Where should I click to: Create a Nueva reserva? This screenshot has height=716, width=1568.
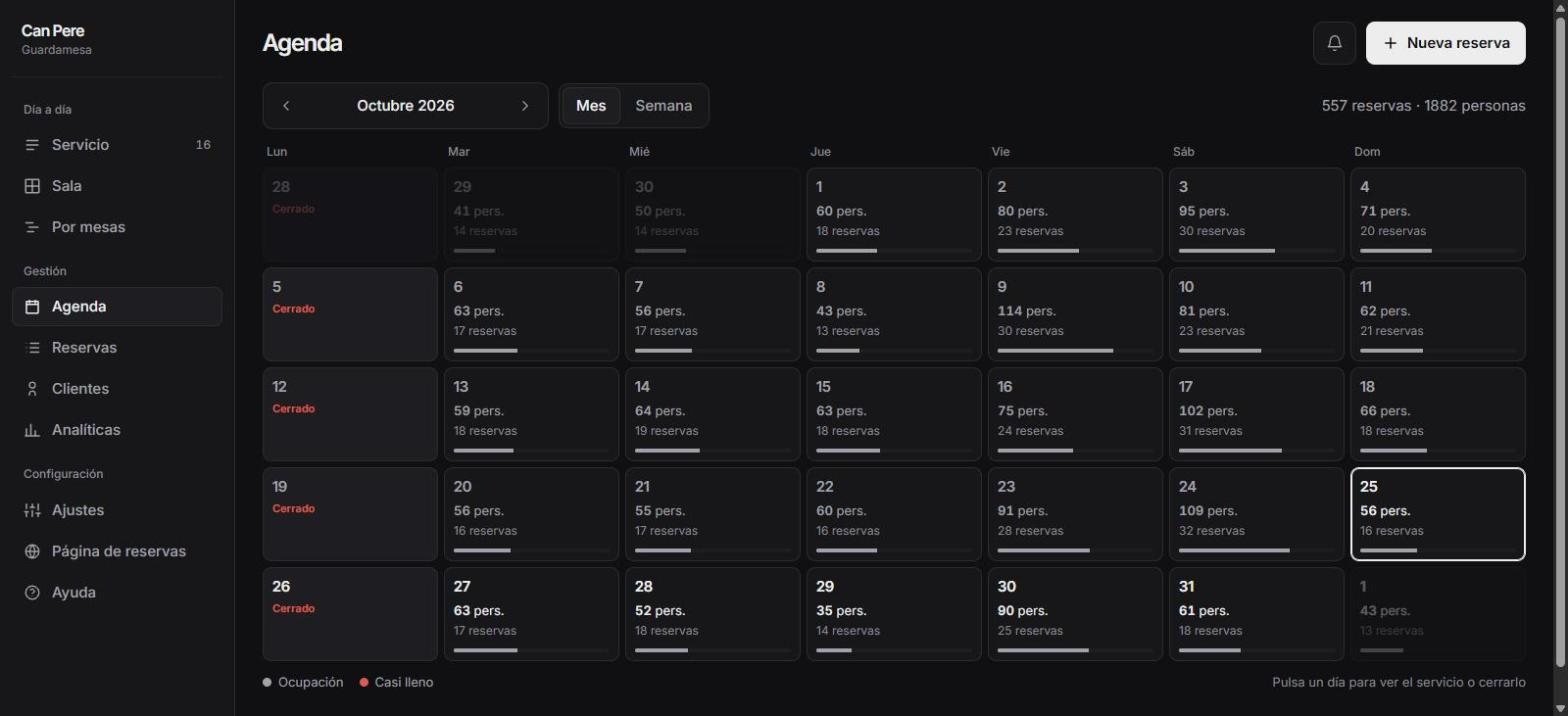(1446, 43)
